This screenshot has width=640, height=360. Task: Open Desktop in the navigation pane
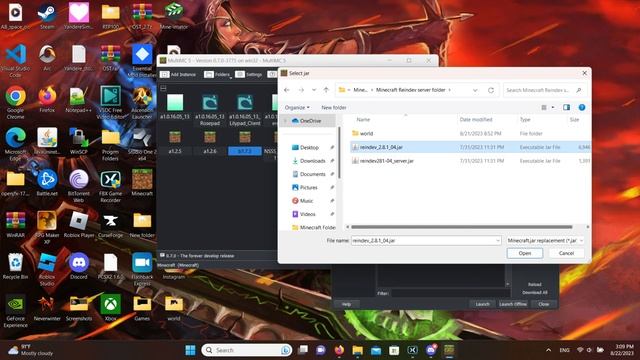point(309,147)
